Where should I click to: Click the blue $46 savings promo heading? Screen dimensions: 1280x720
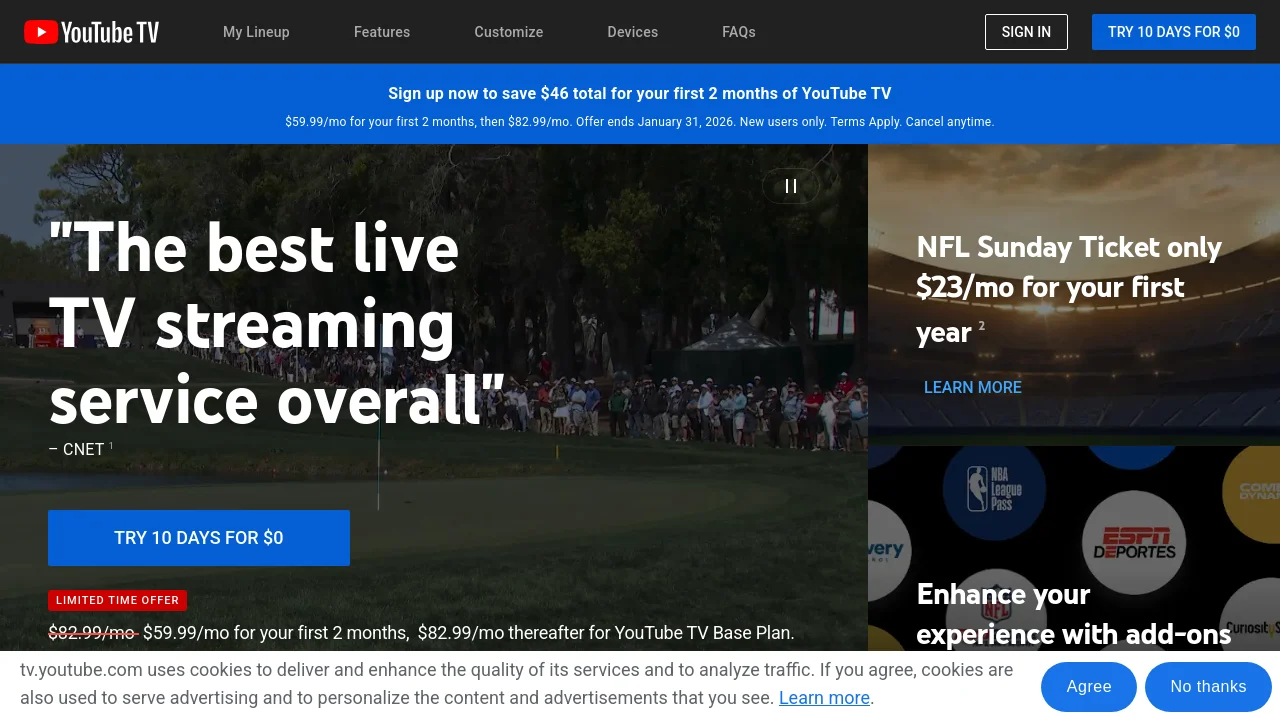click(x=640, y=93)
